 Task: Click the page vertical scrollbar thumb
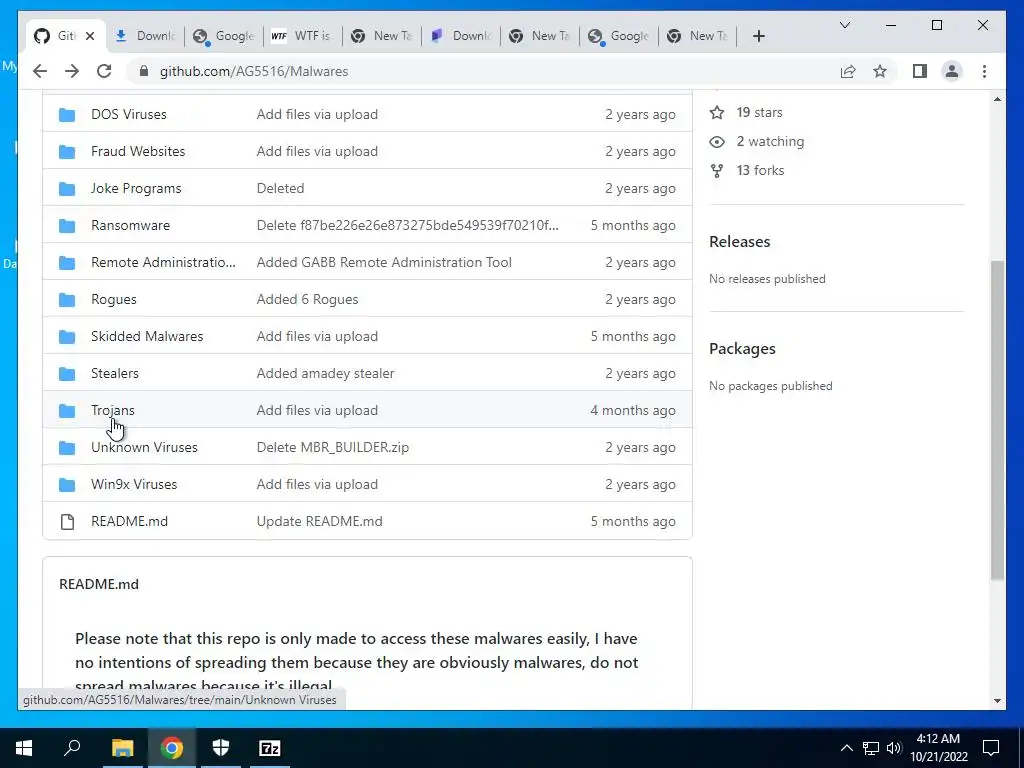coord(997,420)
